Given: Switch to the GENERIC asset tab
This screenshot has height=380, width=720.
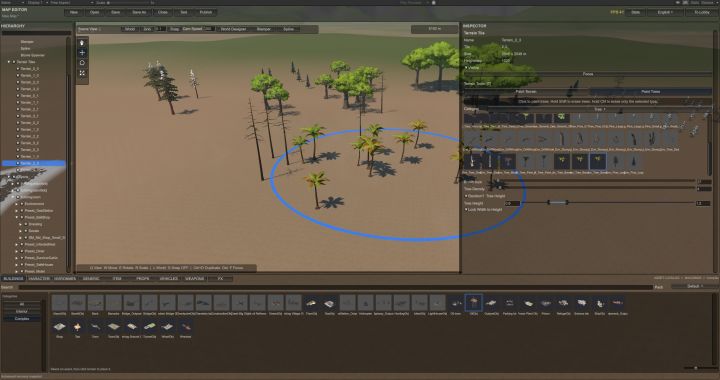Looking at the screenshot, I should 91,279.
